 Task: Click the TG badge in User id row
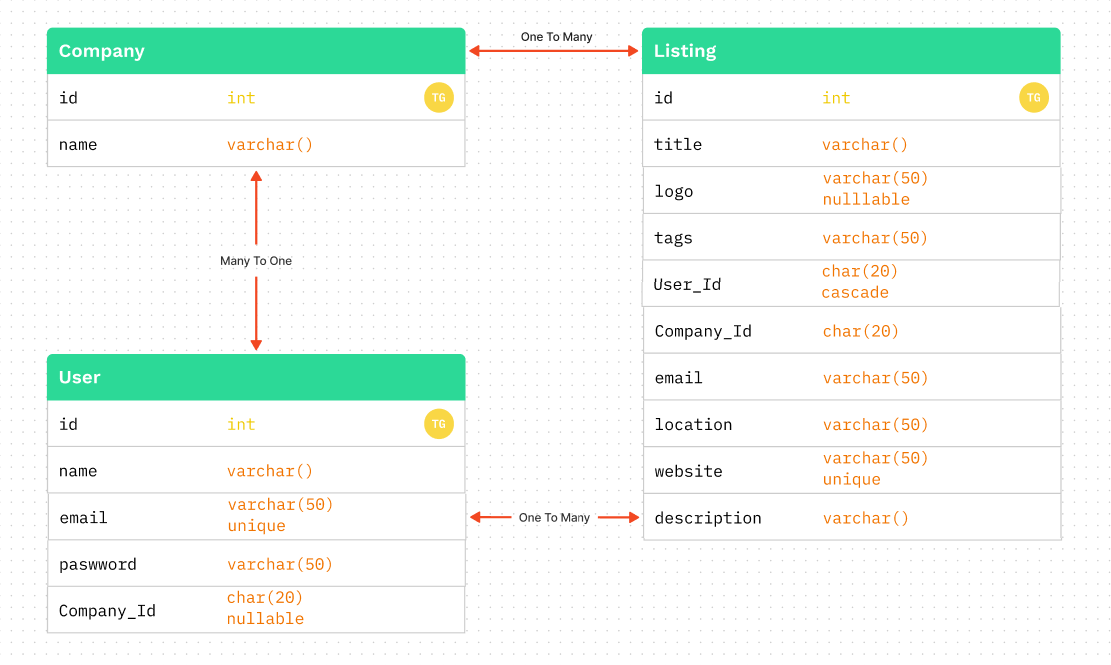click(x=439, y=424)
